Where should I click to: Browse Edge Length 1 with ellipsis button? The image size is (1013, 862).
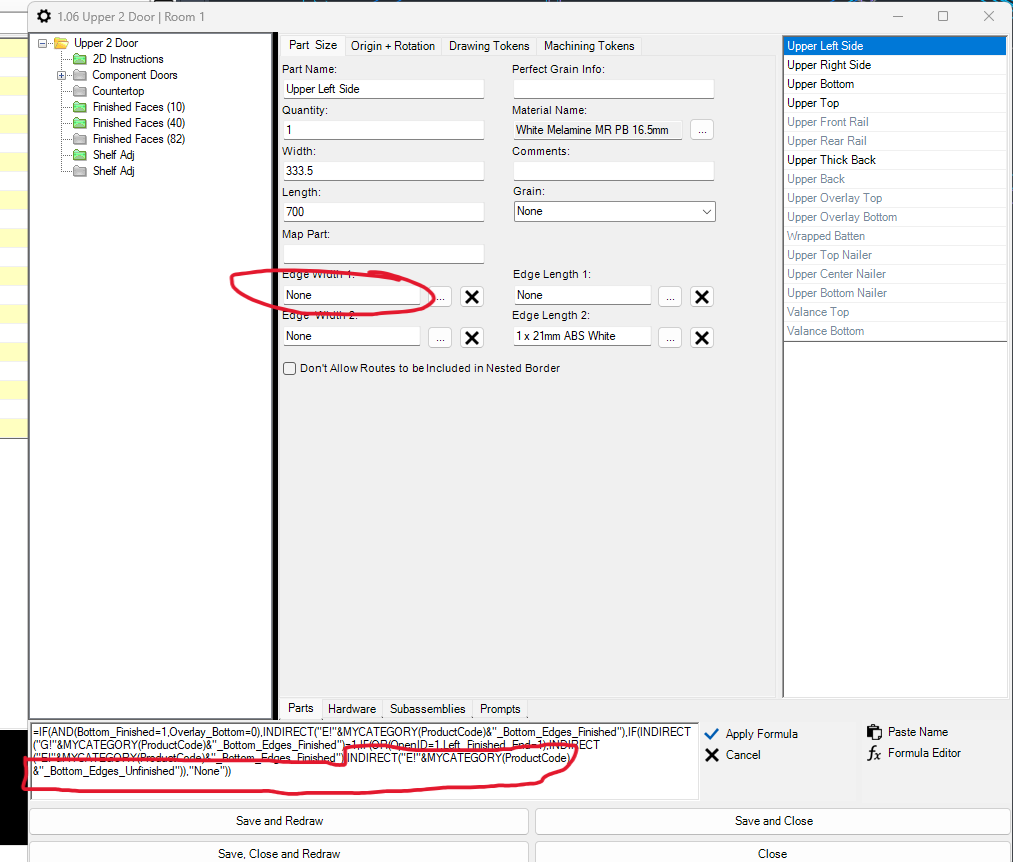[x=670, y=297]
